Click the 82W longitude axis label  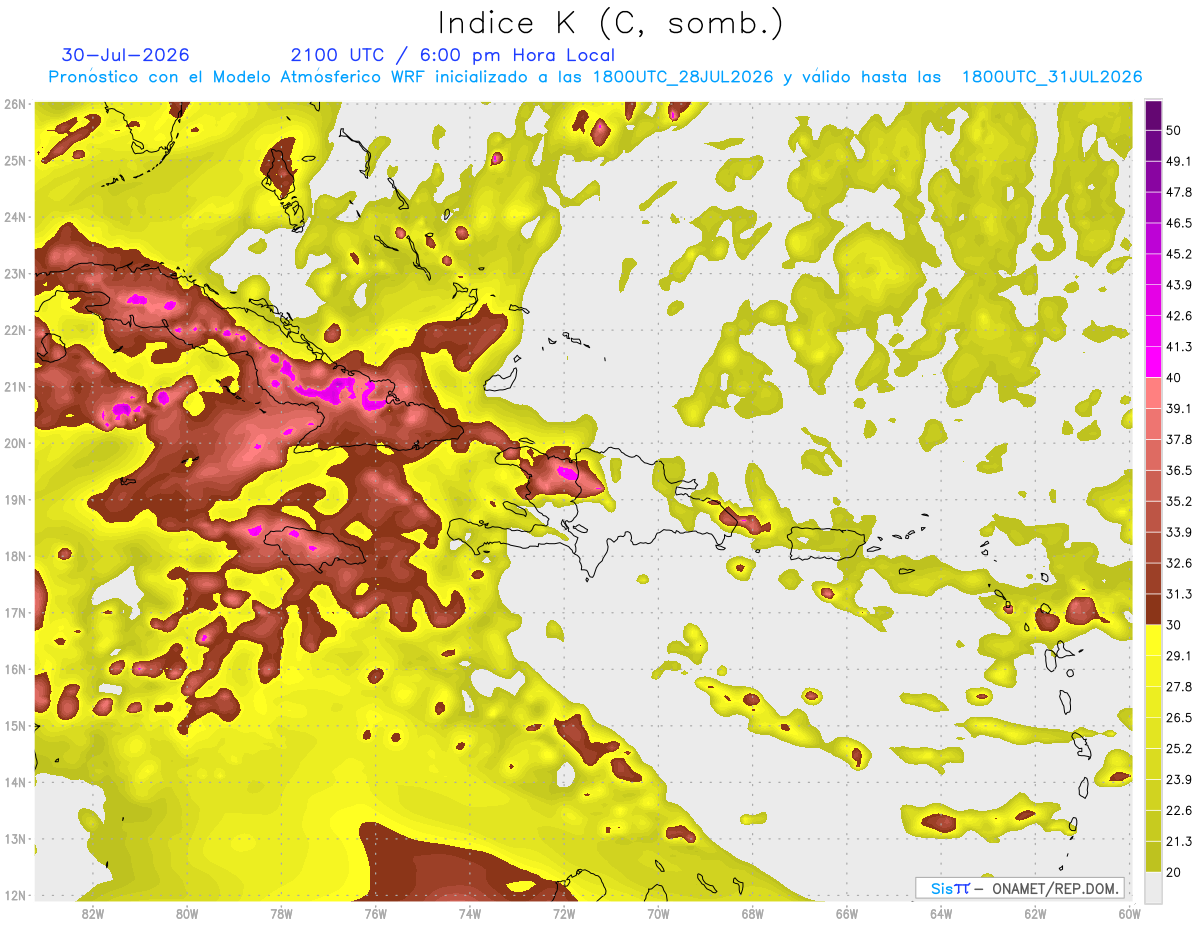pyautogui.click(x=93, y=913)
